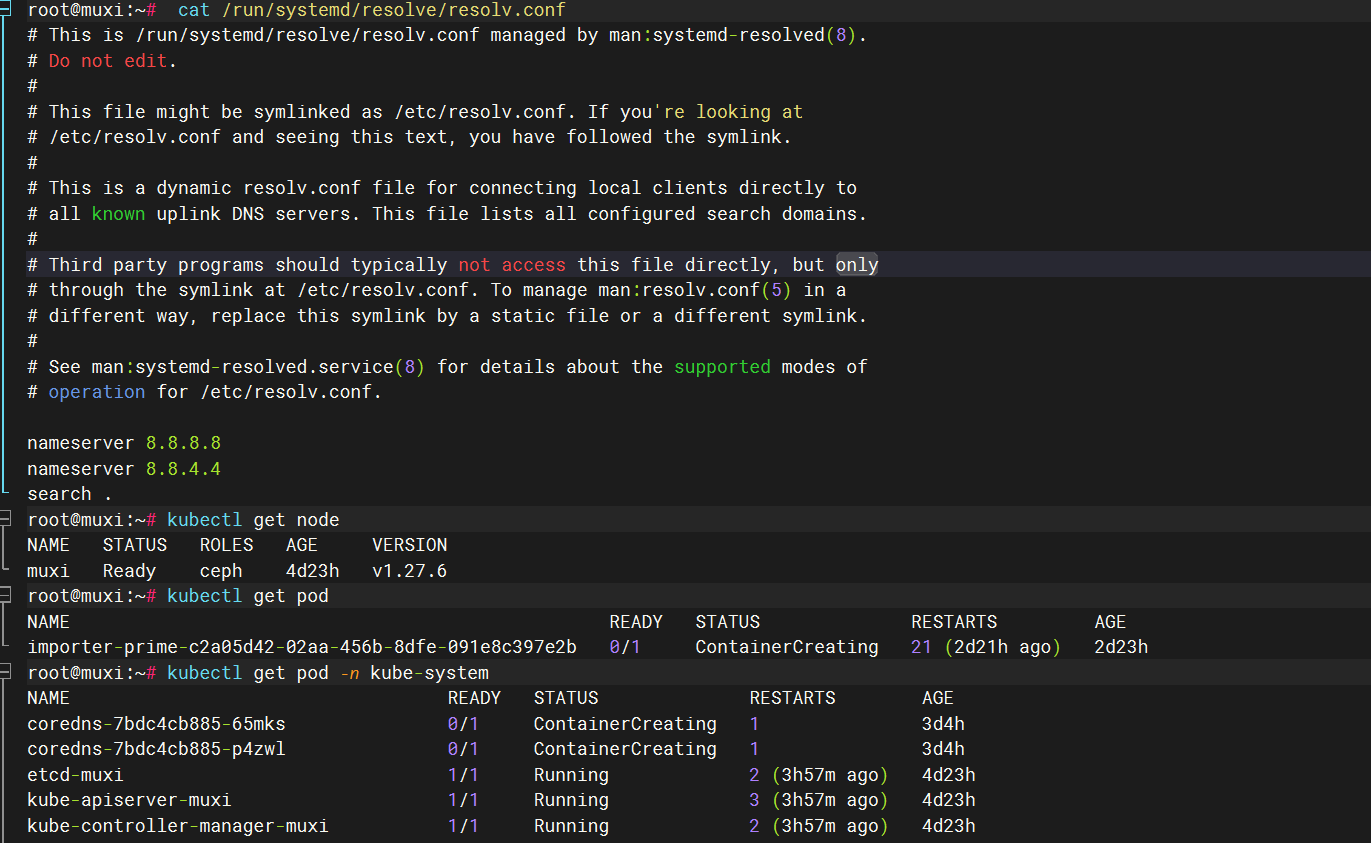1371x843 pixels.
Task: Click the VERSION column header
Action: click(x=409, y=545)
